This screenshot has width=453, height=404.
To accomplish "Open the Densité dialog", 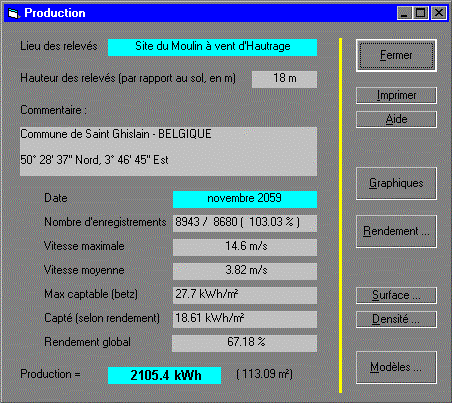I will [x=396, y=320].
